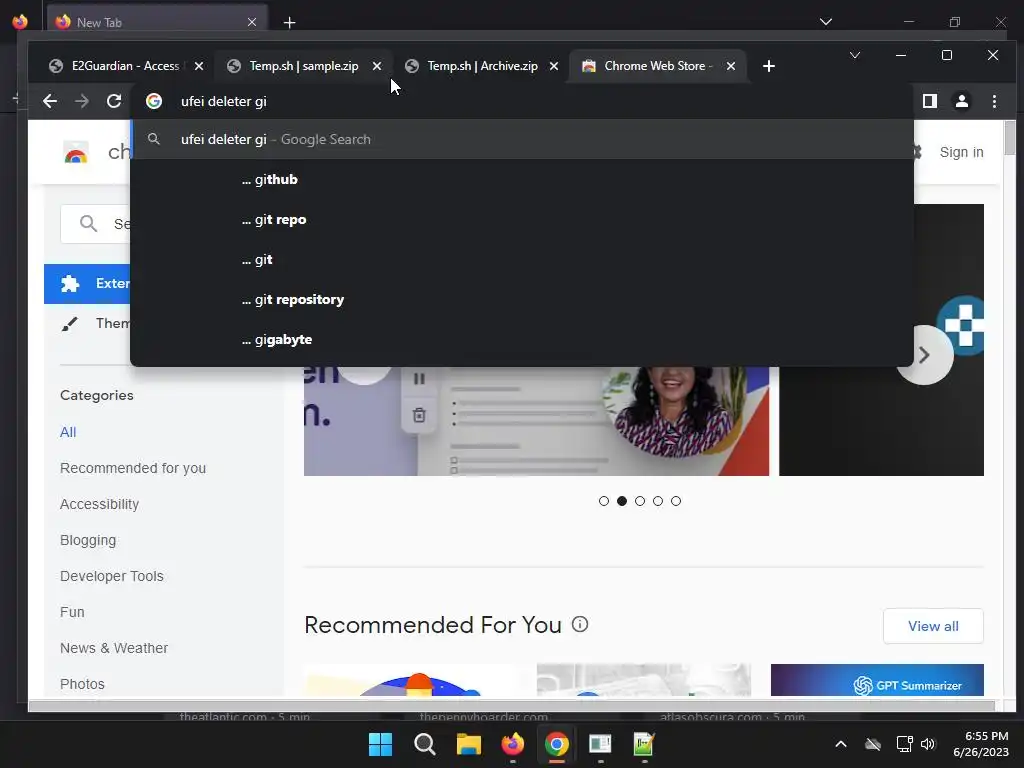Open Windows taskbar search
Screen dimensions: 1024x768
pyautogui.click(x=424, y=744)
